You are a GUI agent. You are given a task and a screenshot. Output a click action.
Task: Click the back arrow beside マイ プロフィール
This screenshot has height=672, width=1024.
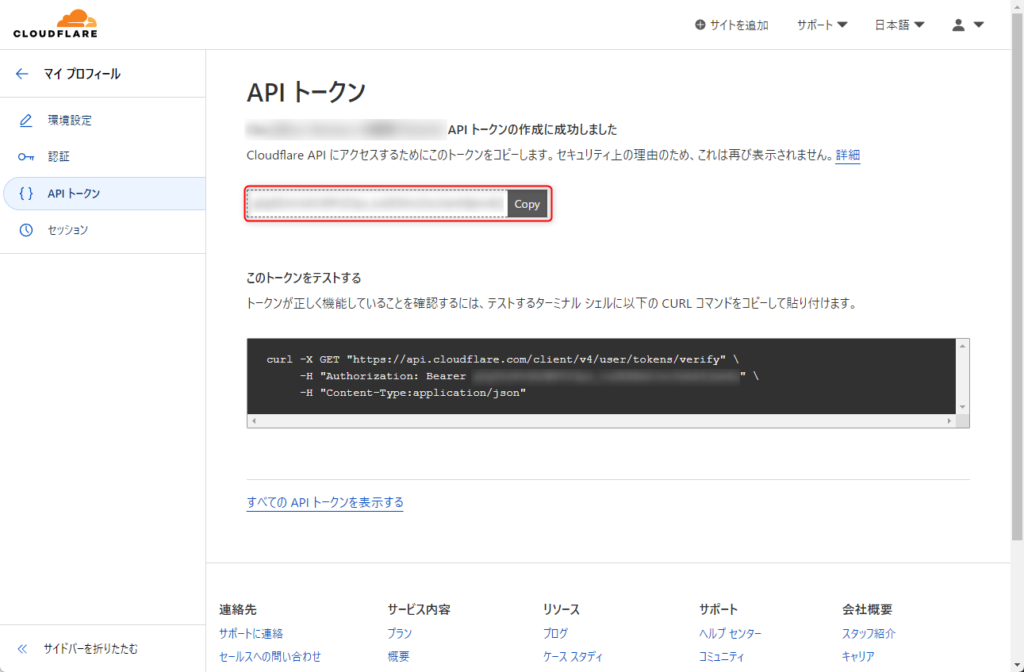point(22,74)
